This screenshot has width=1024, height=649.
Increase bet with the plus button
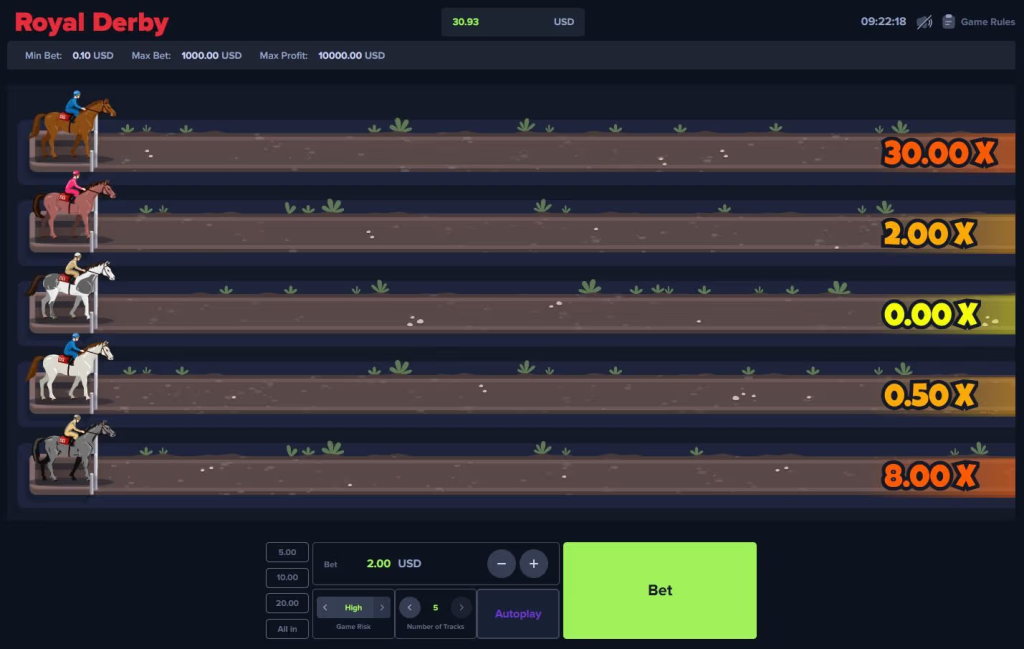[x=534, y=563]
